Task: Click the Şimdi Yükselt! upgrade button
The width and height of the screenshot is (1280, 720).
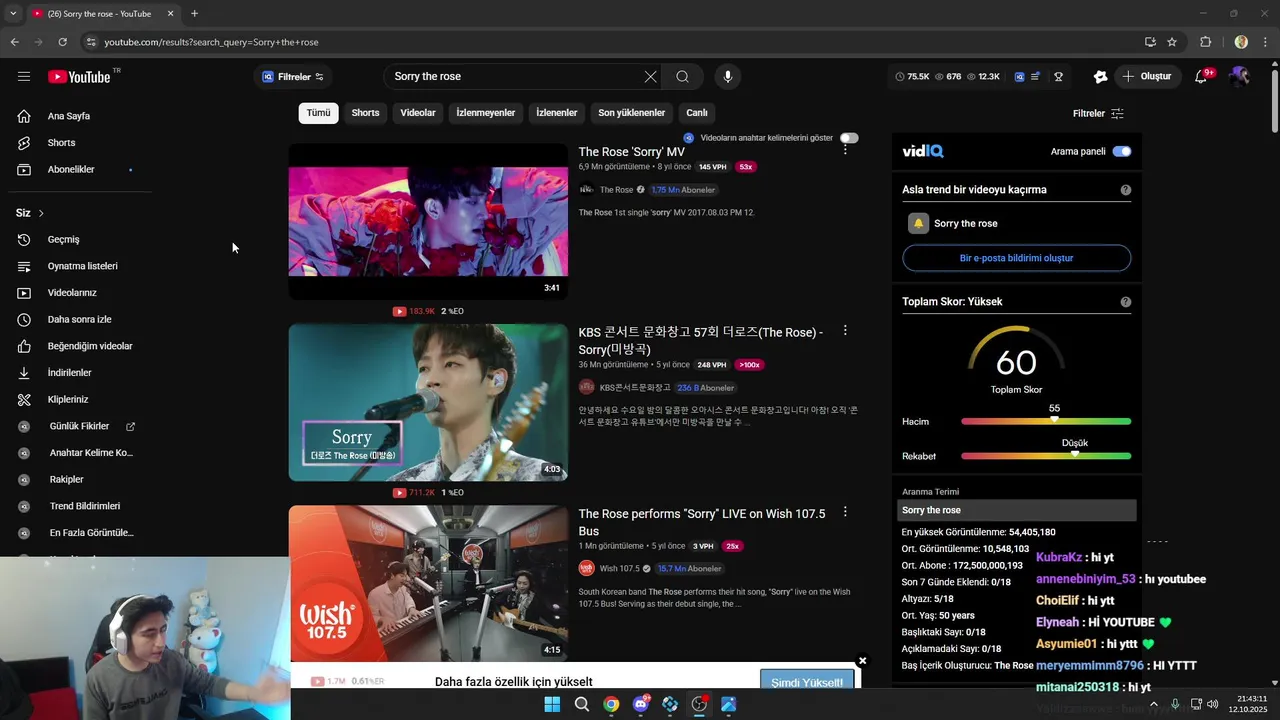Action: 806,682
